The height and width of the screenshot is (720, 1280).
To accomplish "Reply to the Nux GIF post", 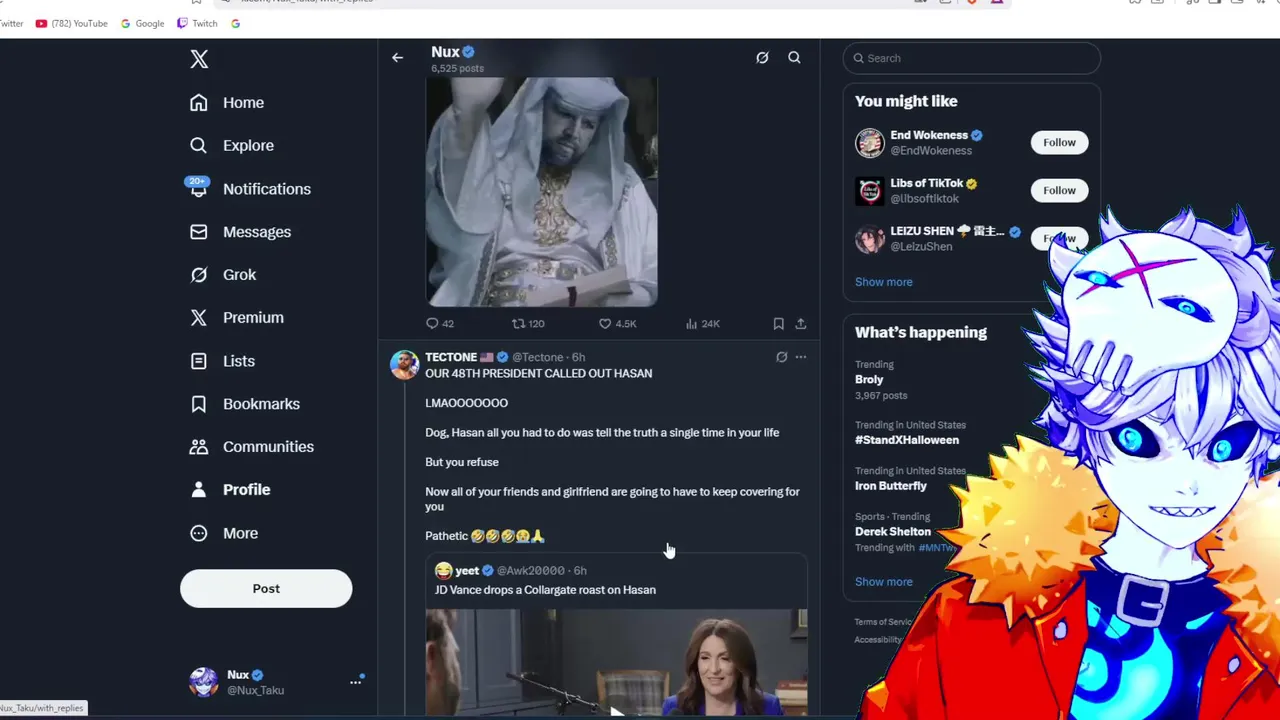I will pos(440,324).
